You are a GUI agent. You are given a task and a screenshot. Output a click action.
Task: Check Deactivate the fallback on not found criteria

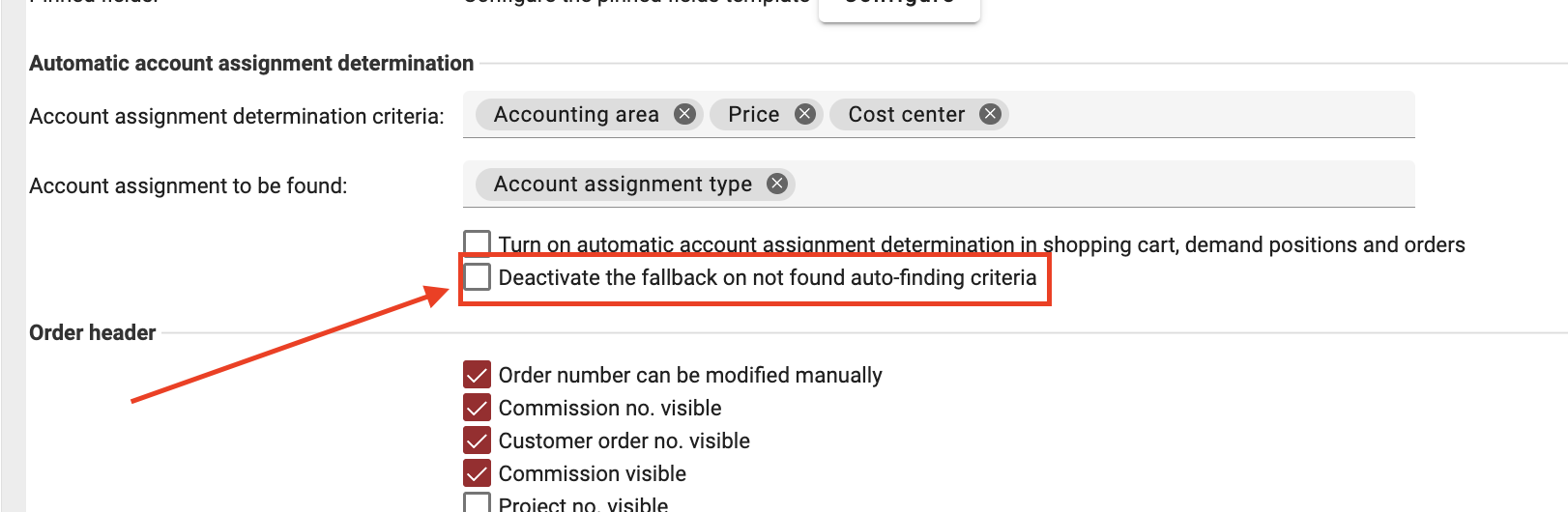click(x=478, y=277)
